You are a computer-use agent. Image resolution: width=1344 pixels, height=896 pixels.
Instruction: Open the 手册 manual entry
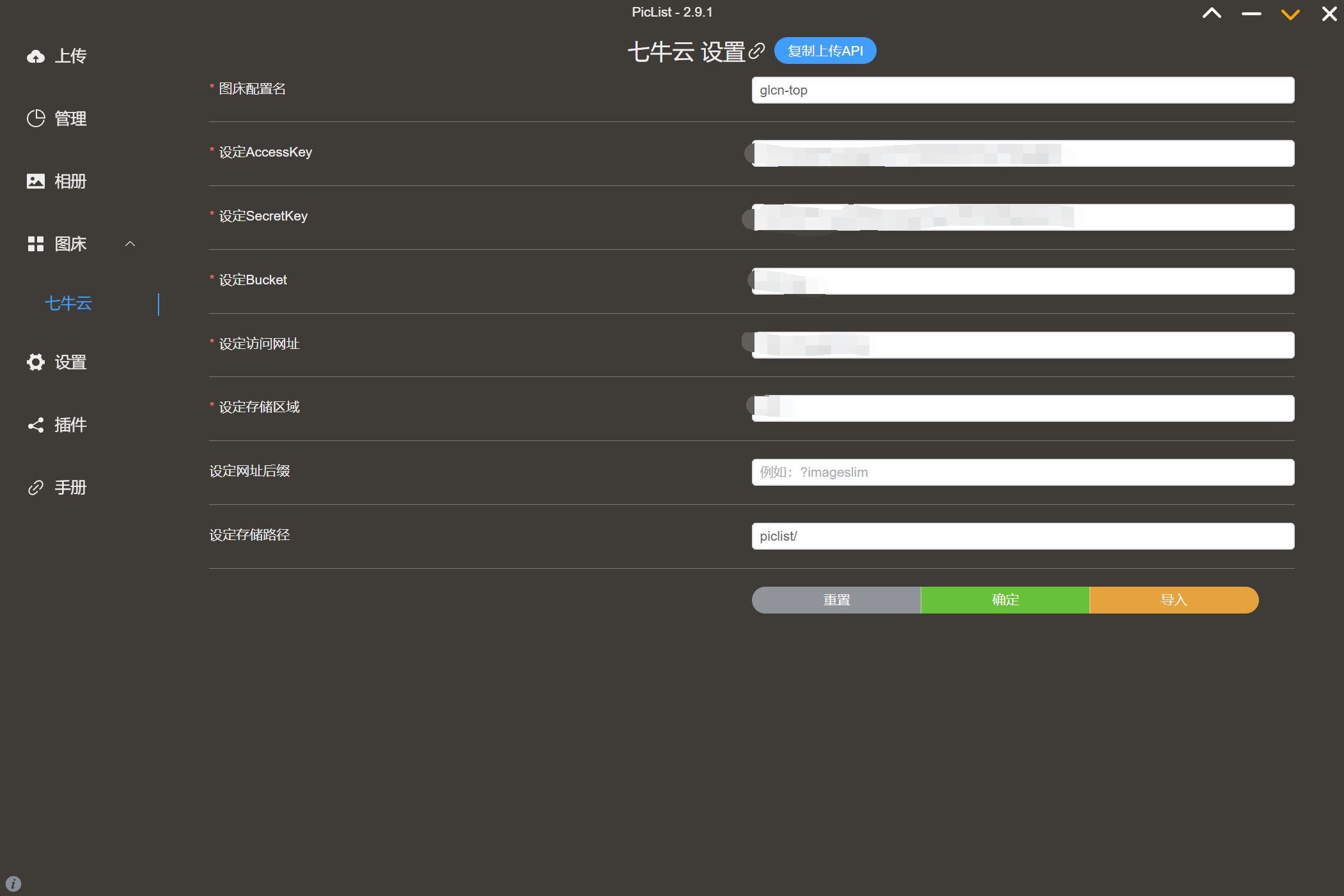70,488
